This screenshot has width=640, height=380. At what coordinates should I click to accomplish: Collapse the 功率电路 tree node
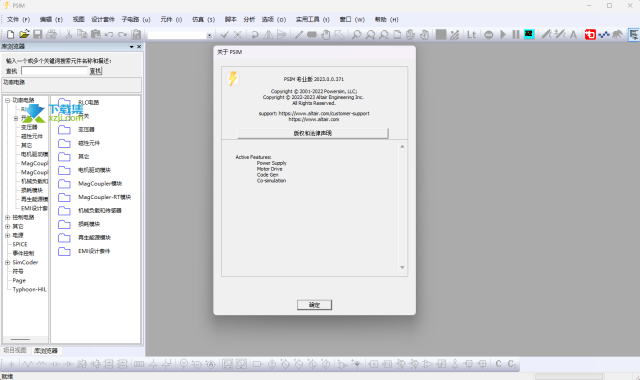(x=7, y=100)
